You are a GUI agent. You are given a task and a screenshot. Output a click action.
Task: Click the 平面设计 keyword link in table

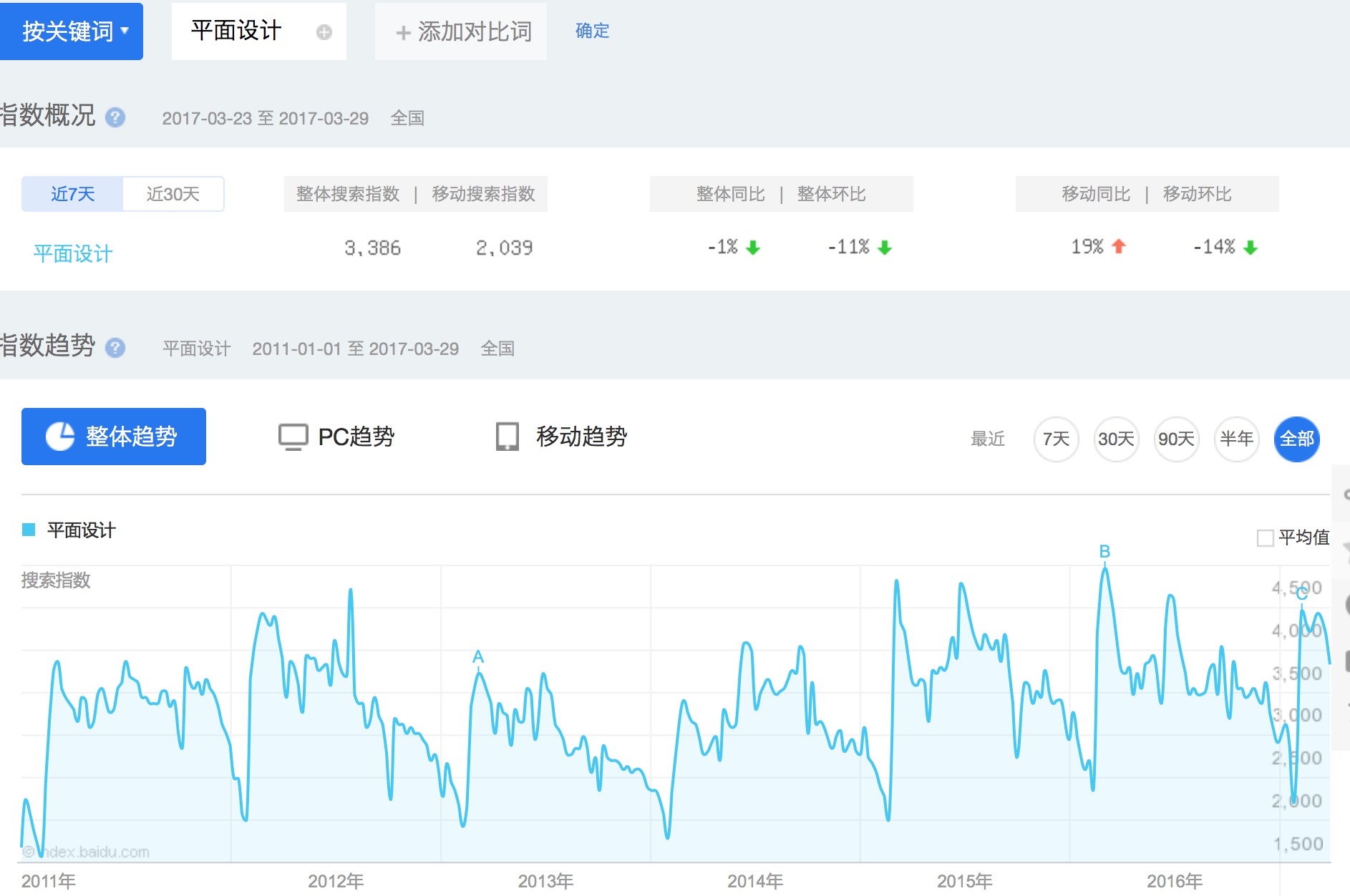coord(73,253)
